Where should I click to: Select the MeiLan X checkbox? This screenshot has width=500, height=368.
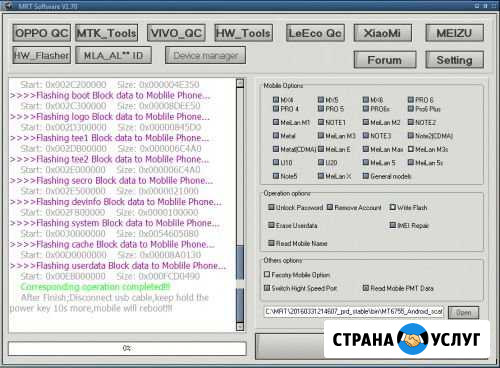pos(321,176)
